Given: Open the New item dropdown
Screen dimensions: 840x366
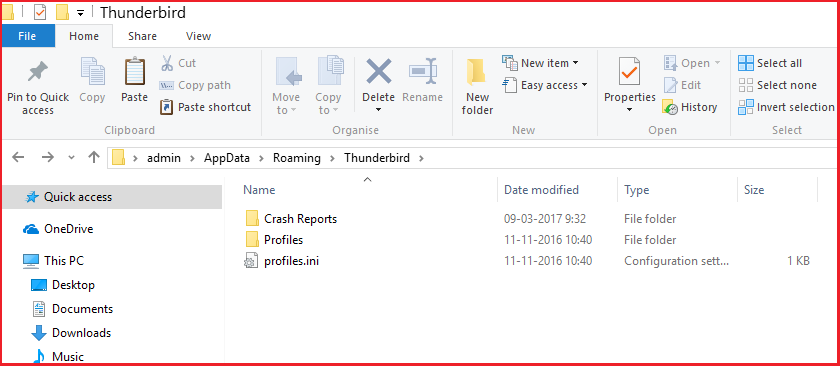Looking at the screenshot, I should [540, 63].
